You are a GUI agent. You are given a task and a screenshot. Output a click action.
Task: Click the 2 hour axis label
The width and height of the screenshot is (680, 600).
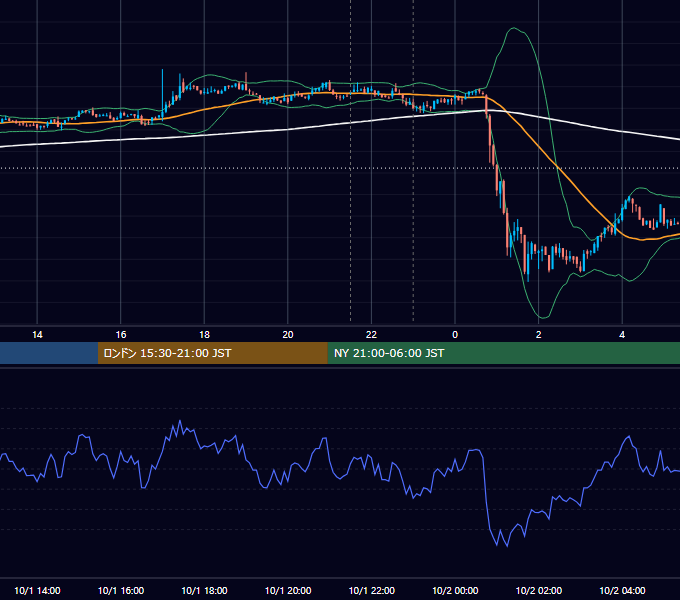(x=539, y=335)
